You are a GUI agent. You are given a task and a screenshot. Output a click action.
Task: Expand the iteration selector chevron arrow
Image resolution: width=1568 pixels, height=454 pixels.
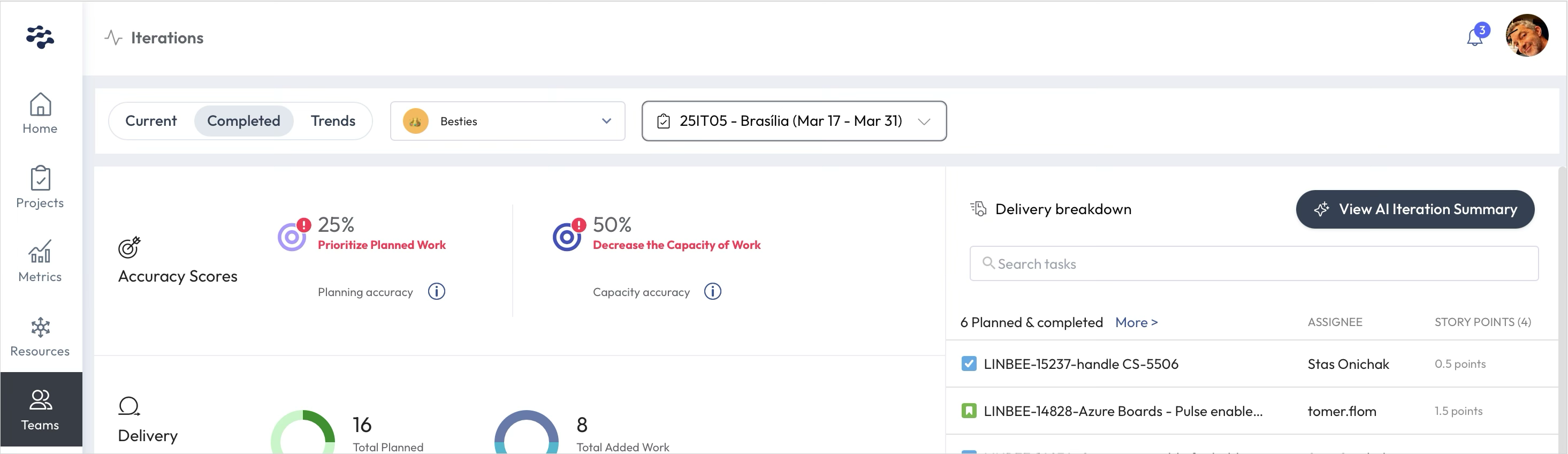click(924, 122)
